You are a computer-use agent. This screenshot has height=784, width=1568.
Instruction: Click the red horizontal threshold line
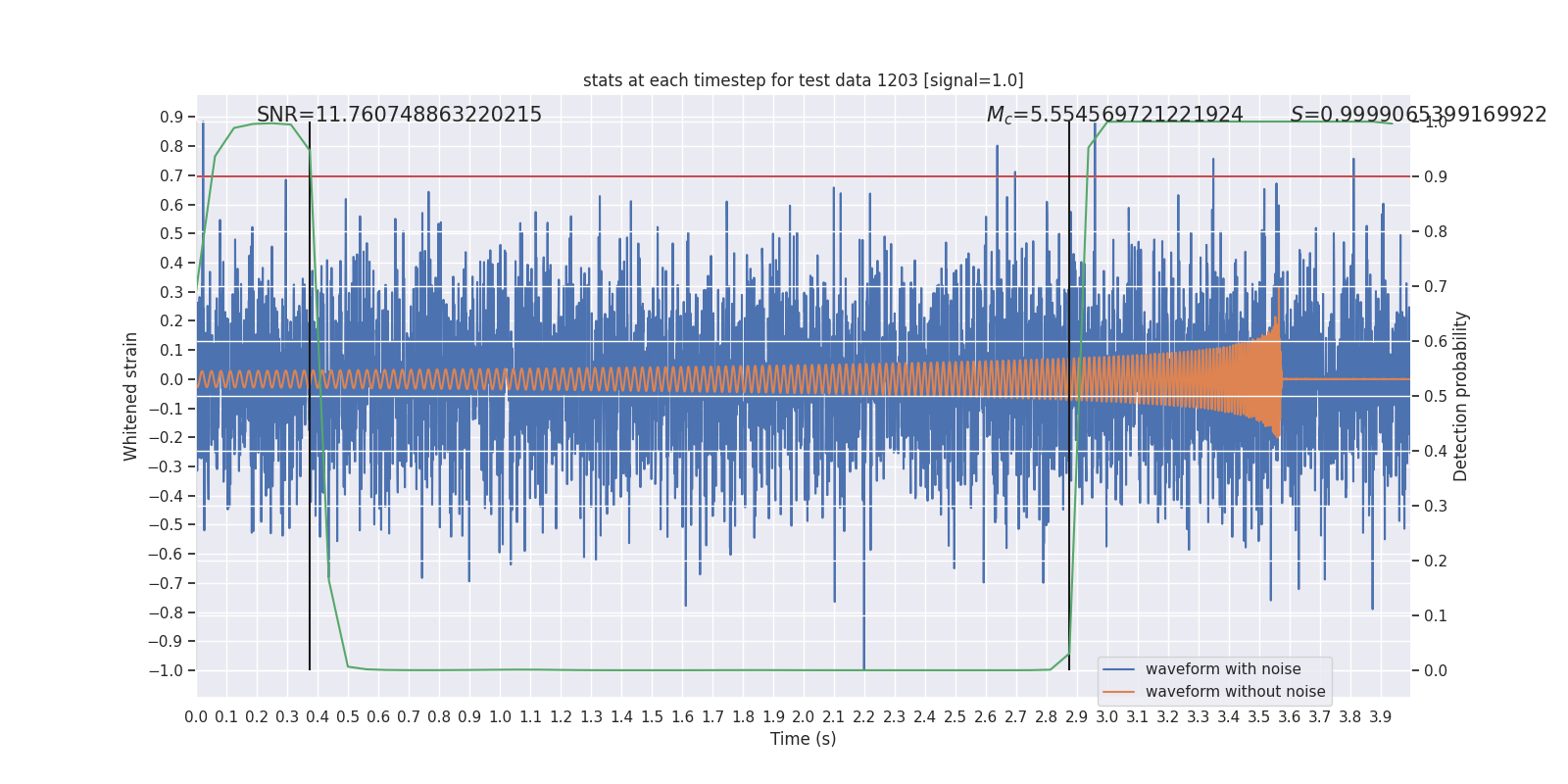[803, 176]
